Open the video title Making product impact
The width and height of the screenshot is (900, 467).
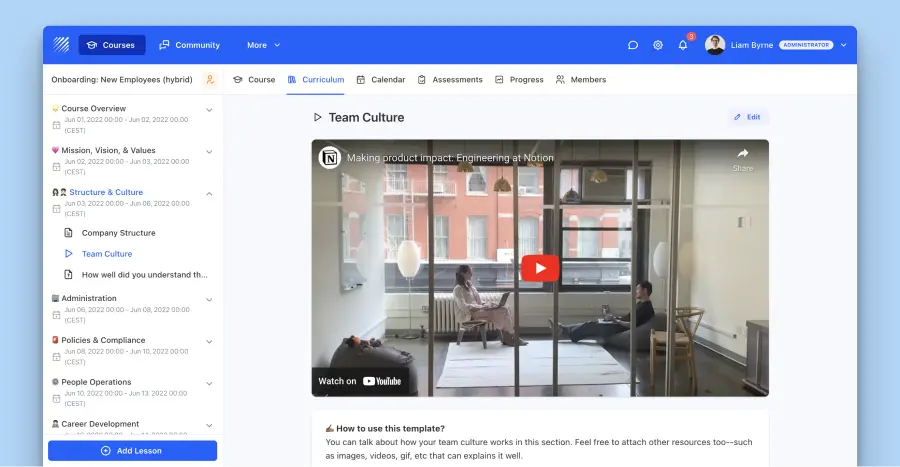click(450, 158)
